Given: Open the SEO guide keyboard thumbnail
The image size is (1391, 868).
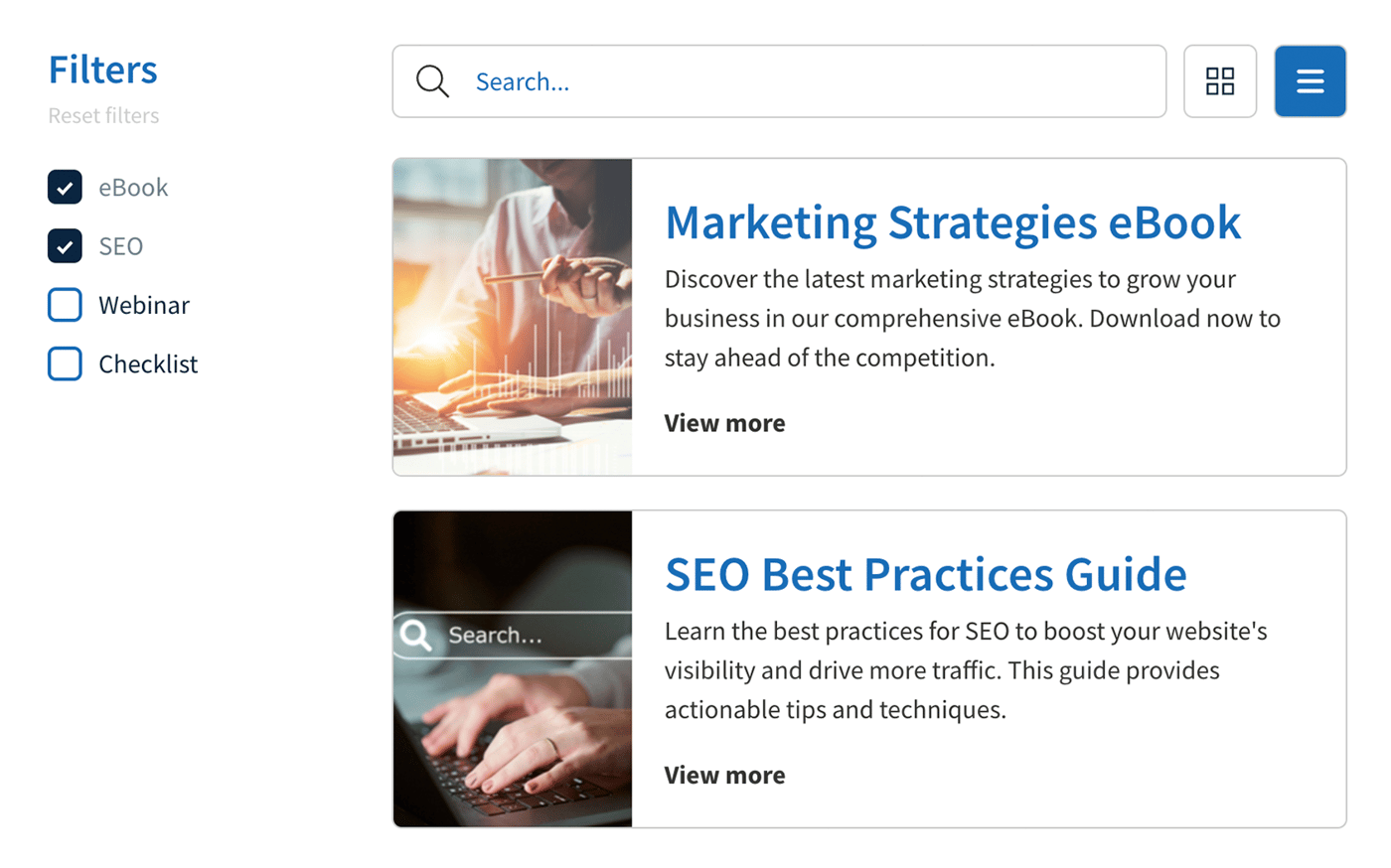Looking at the screenshot, I should (513, 668).
